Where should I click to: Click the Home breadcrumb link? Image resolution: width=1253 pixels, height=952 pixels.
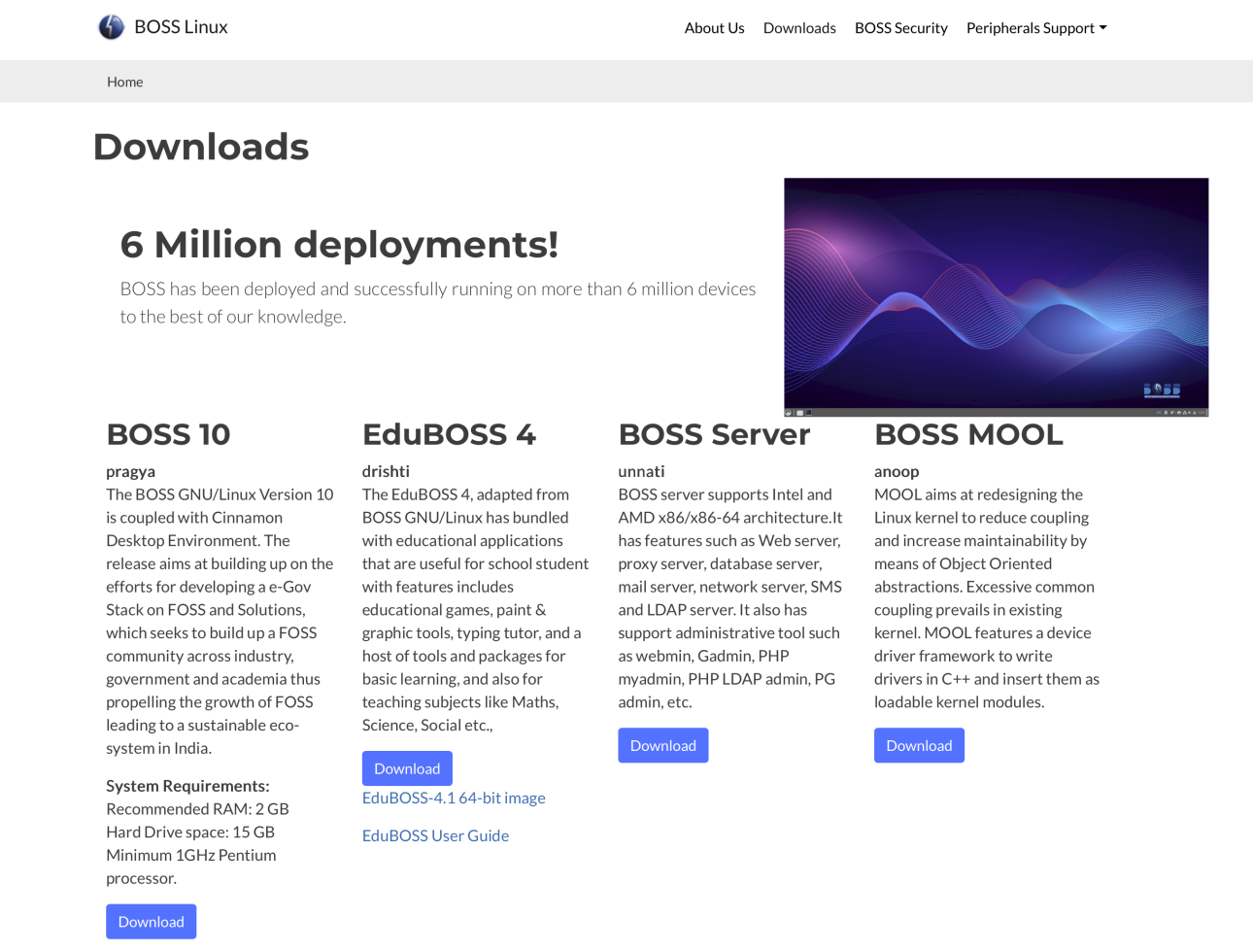(124, 82)
